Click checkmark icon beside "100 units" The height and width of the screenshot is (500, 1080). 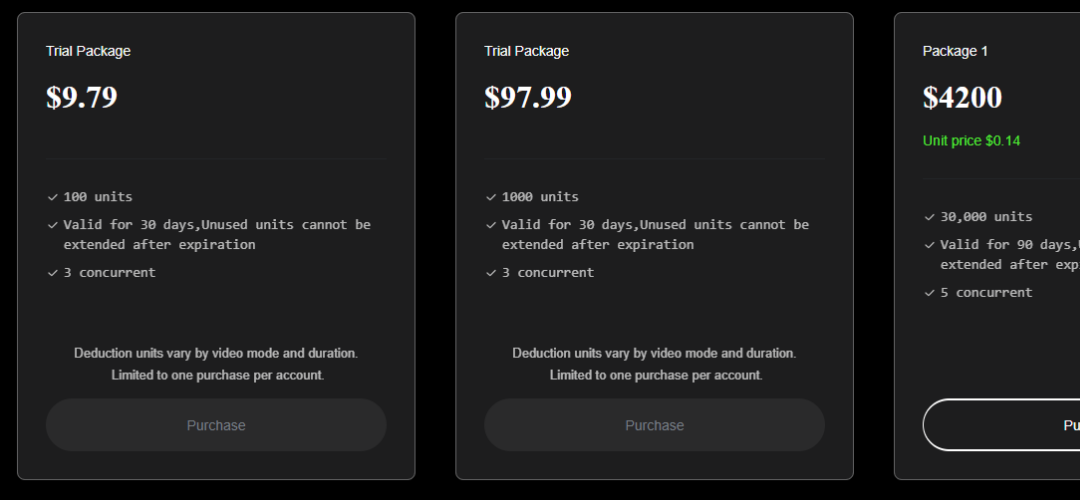point(52,197)
